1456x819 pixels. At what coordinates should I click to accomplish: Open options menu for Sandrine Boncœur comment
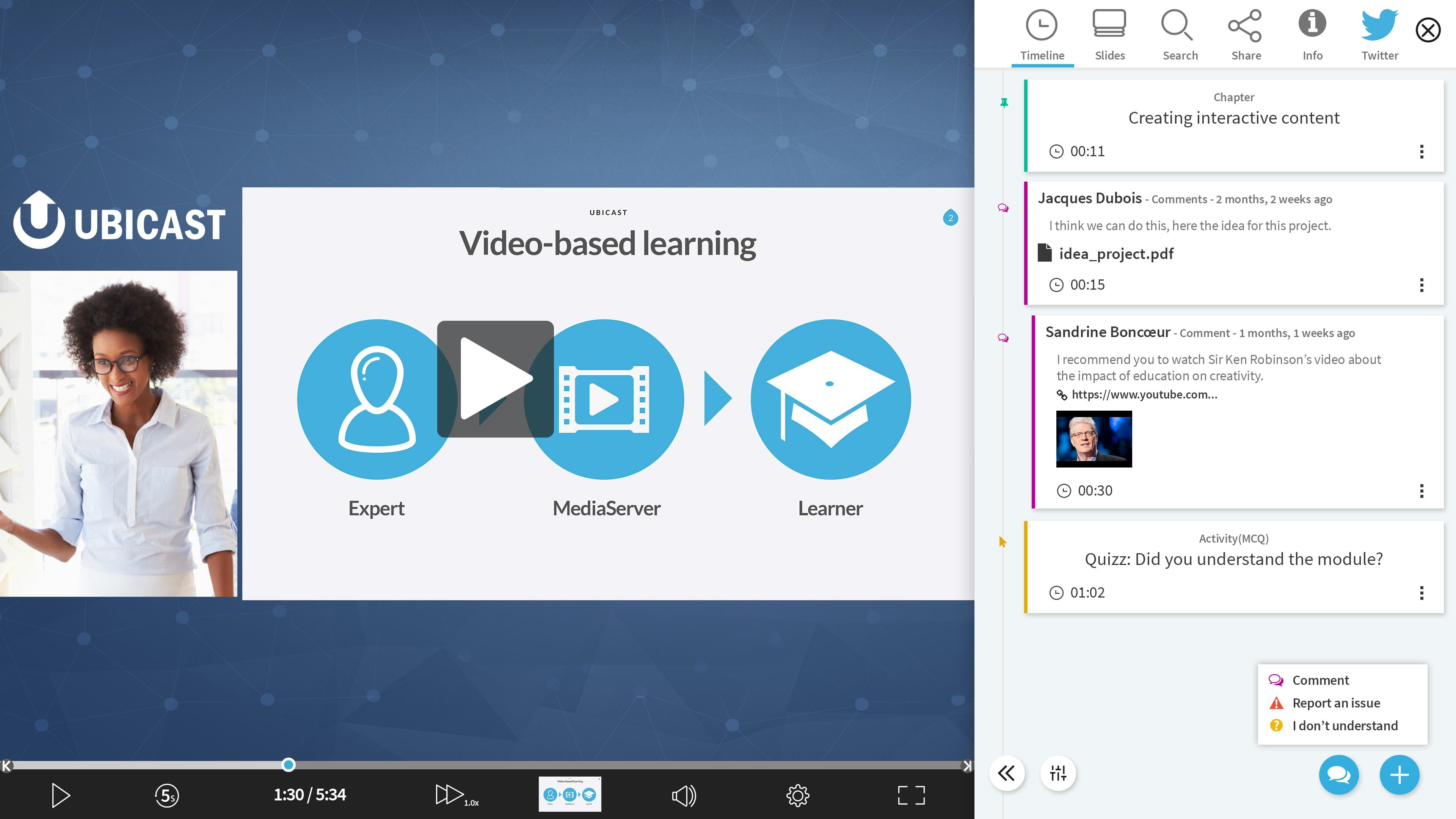(x=1421, y=490)
